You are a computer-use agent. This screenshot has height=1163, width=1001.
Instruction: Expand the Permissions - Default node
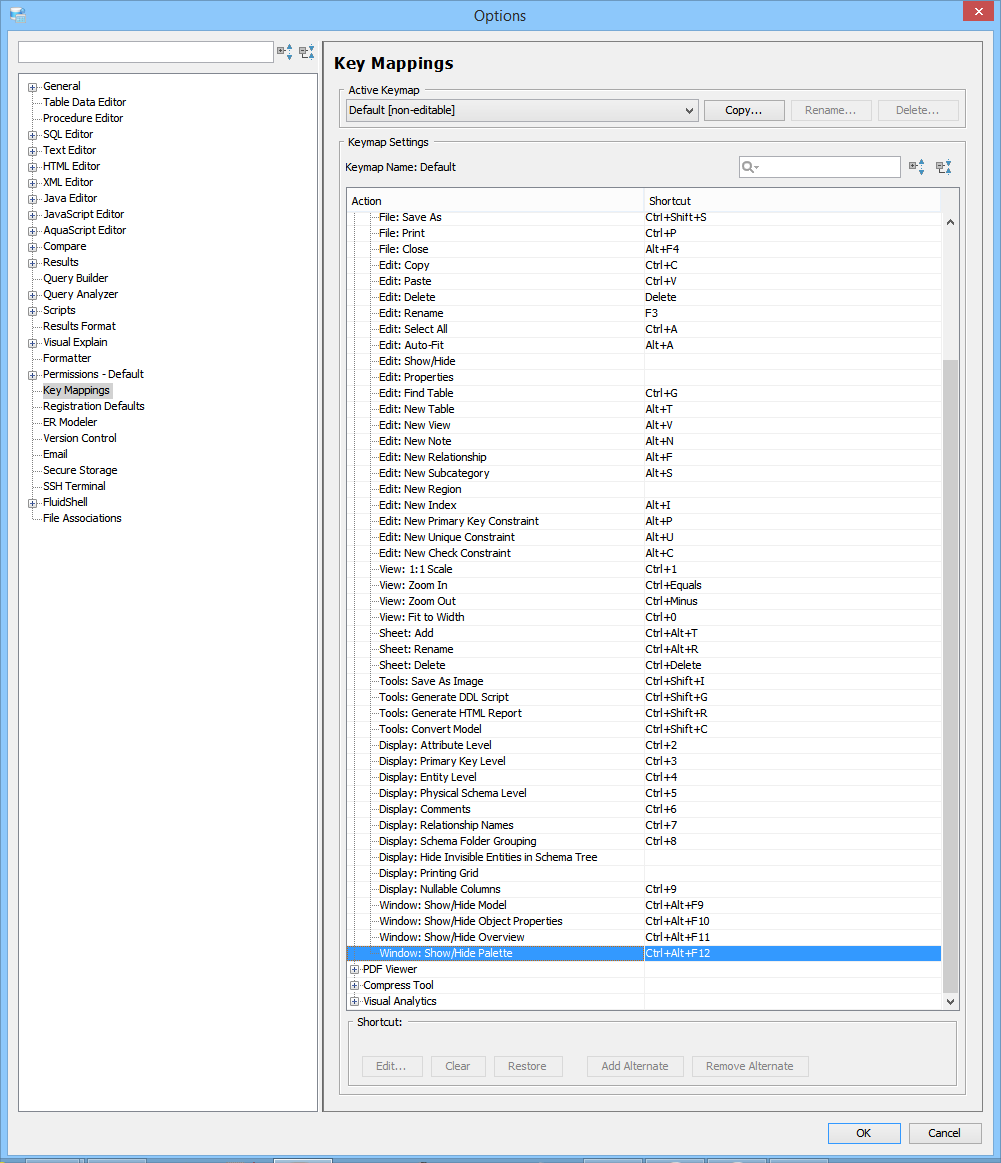[x=33, y=375]
